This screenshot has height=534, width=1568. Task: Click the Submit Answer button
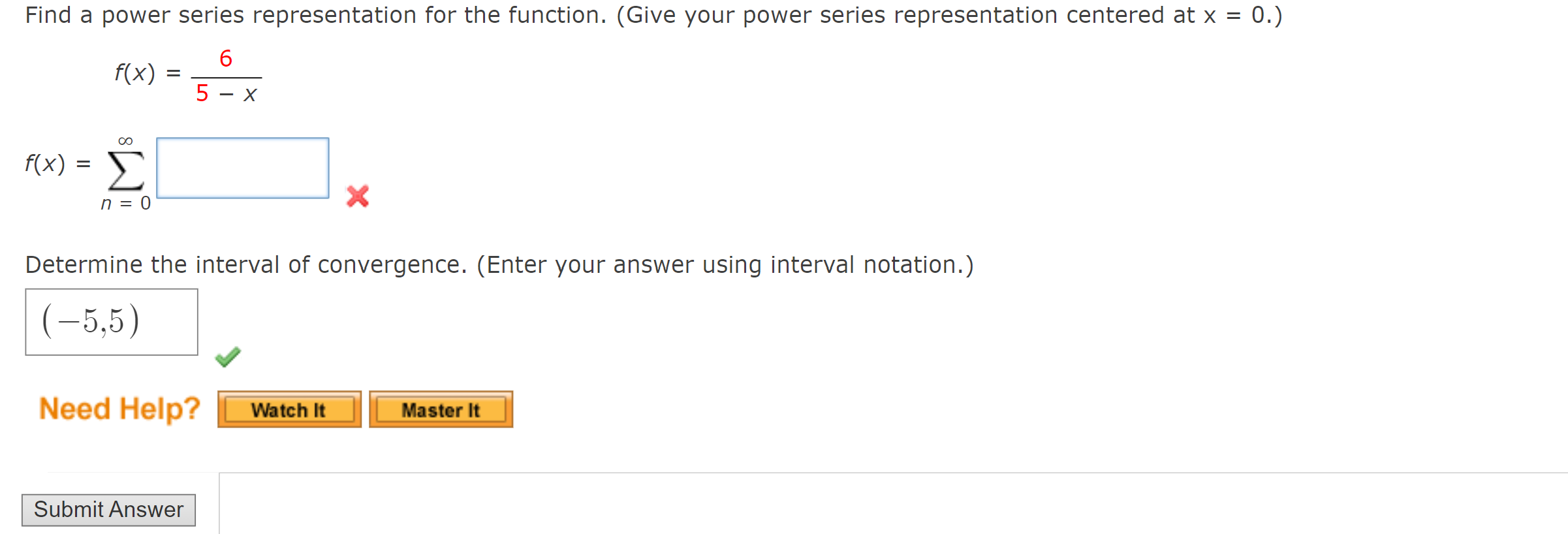click(x=108, y=509)
